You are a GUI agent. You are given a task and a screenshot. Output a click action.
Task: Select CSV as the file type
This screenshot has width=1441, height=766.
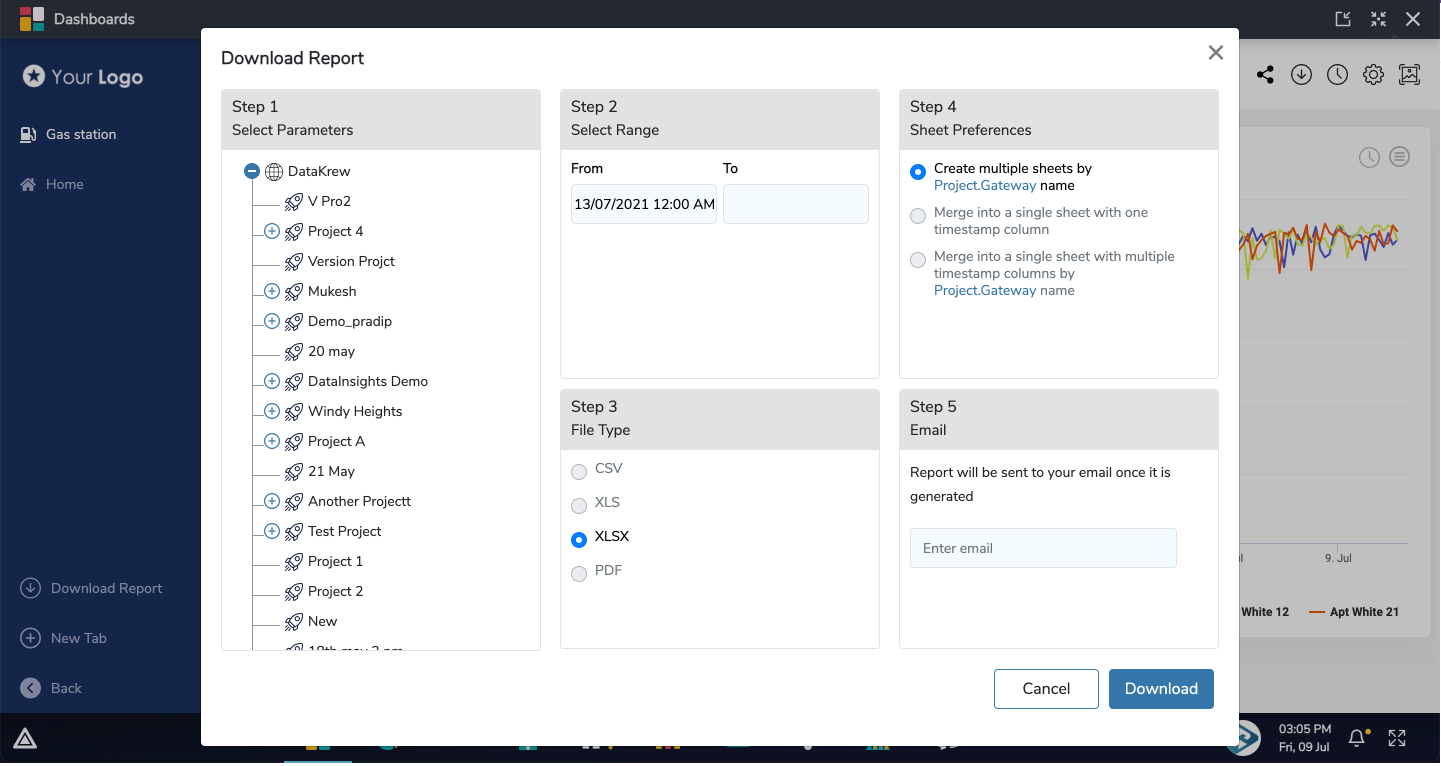579,470
